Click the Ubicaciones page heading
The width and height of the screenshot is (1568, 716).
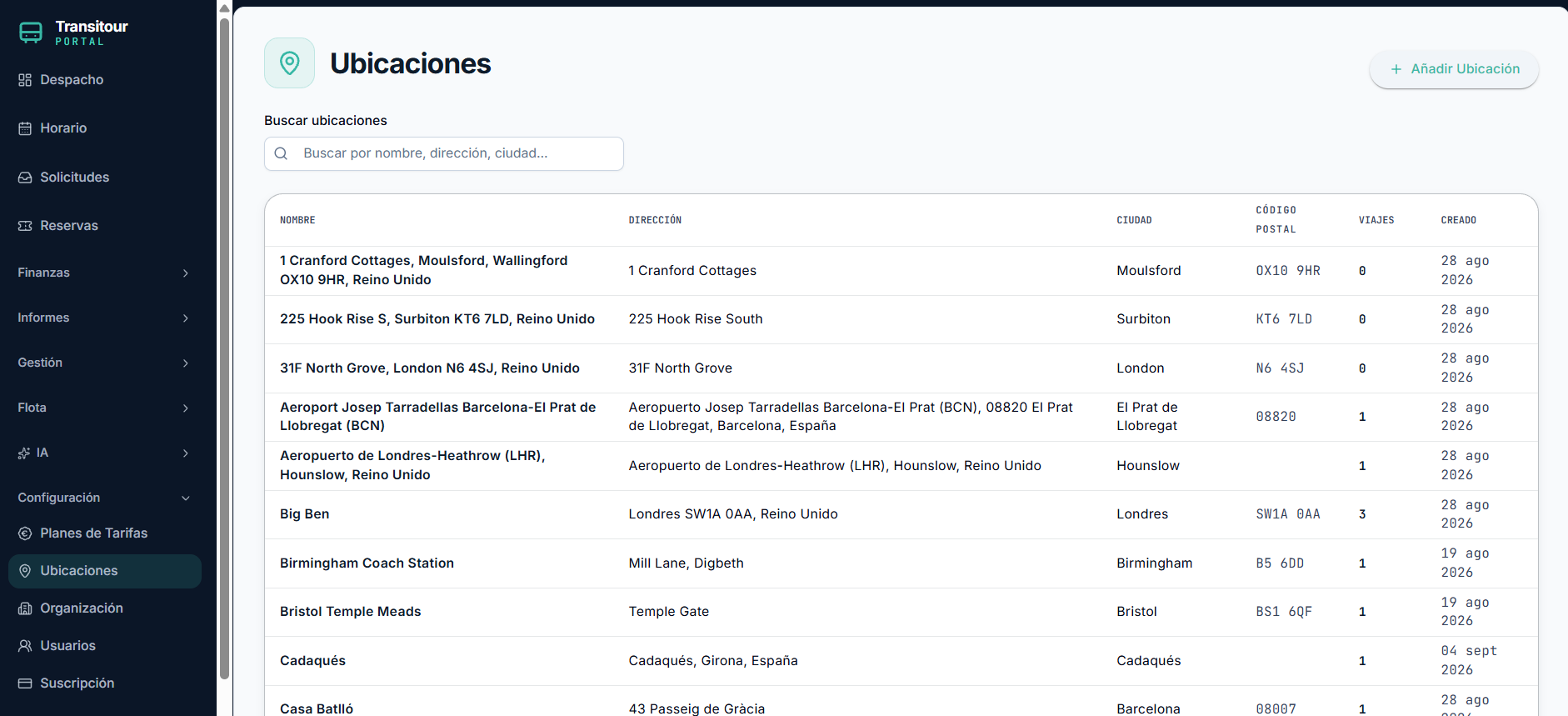(x=410, y=63)
